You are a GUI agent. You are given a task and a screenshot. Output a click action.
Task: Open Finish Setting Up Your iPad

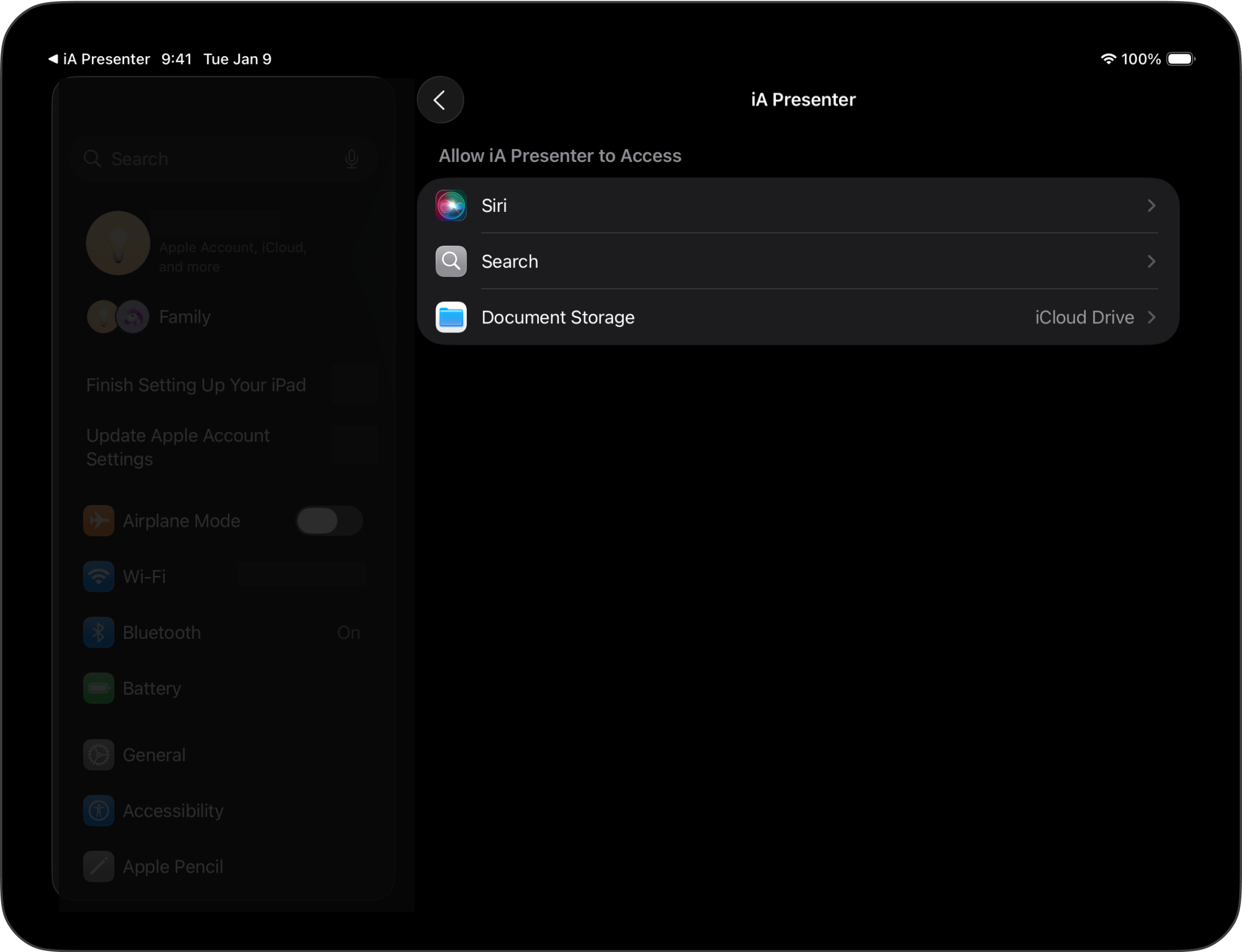click(x=196, y=385)
